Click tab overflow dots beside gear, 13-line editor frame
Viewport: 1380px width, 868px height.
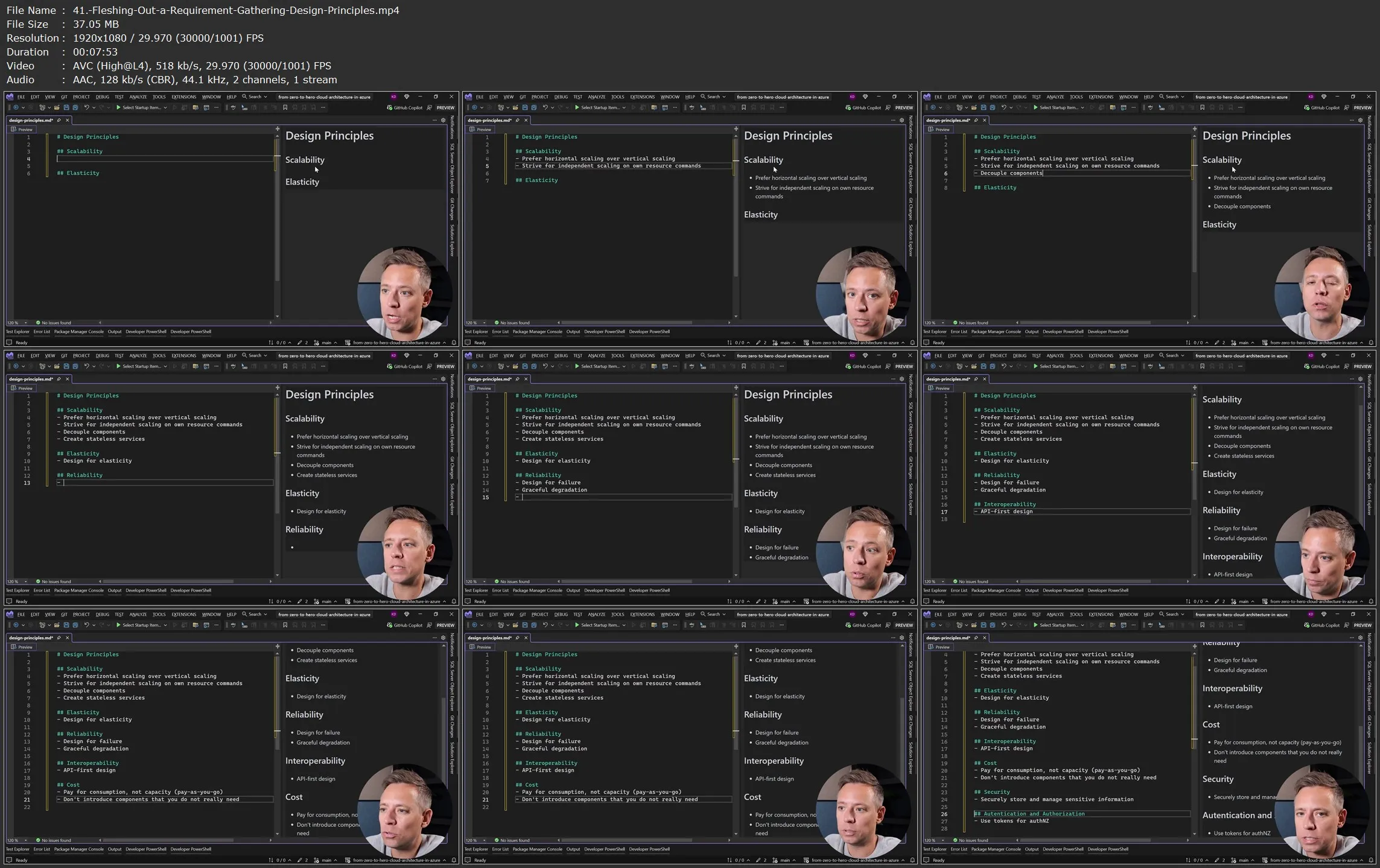pyautogui.click(x=434, y=379)
